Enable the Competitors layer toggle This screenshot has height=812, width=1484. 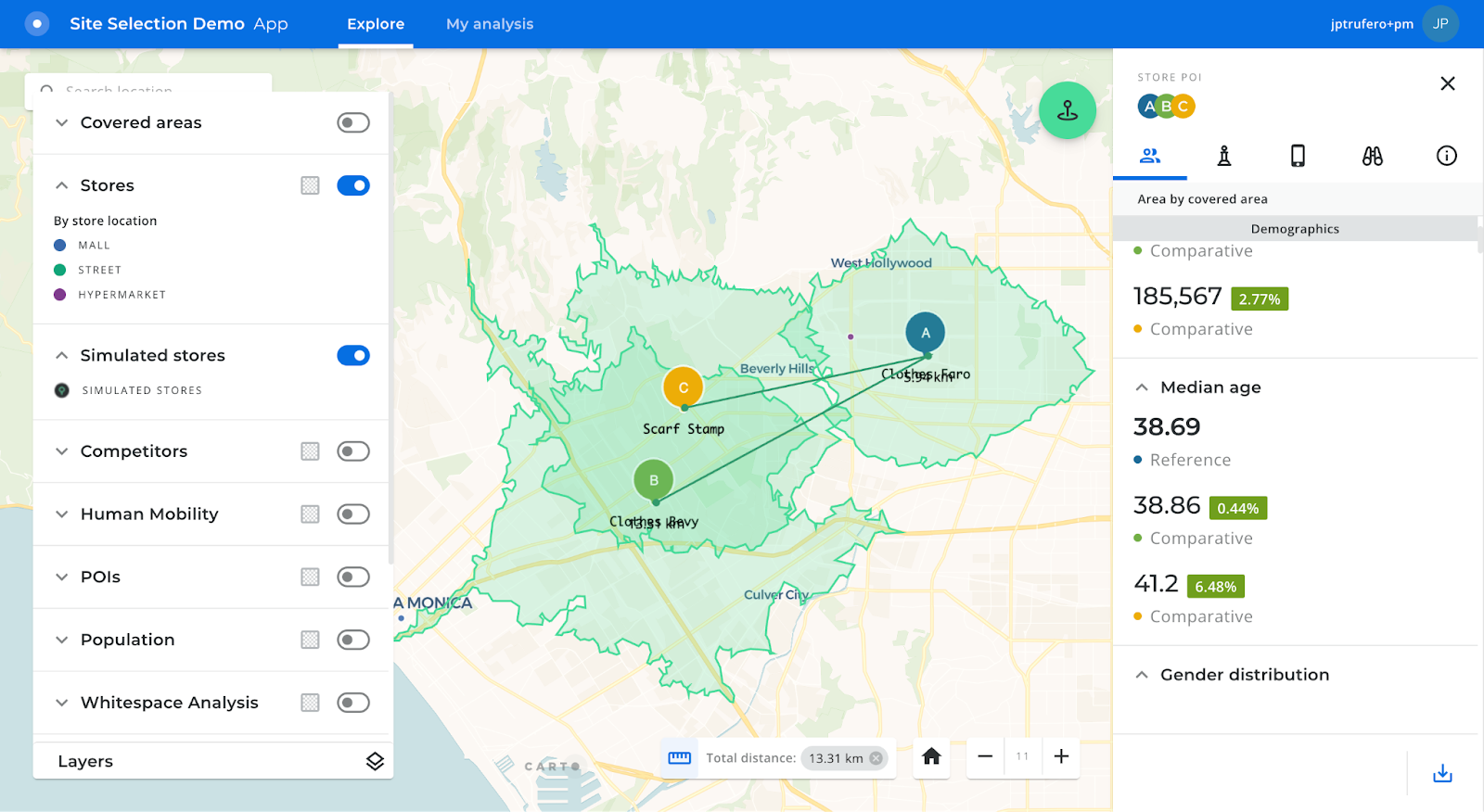(x=352, y=451)
